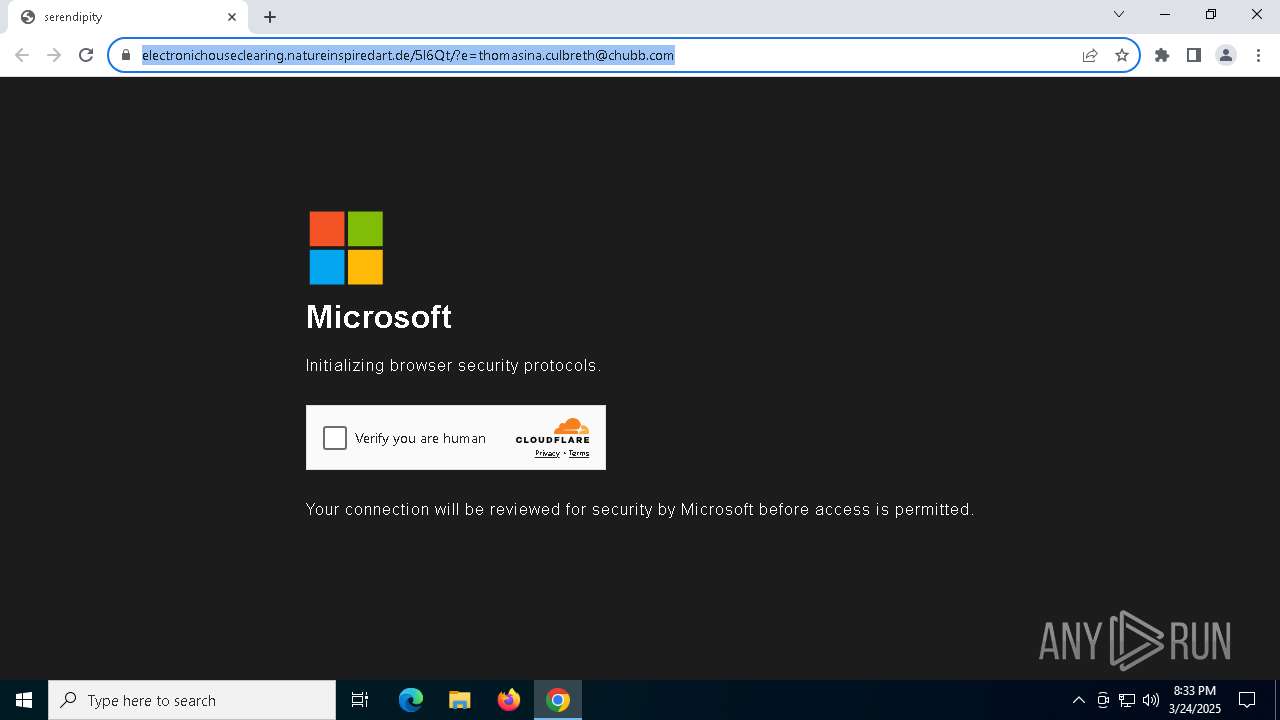Open the Chrome profile avatar

(x=1226, y=55)
